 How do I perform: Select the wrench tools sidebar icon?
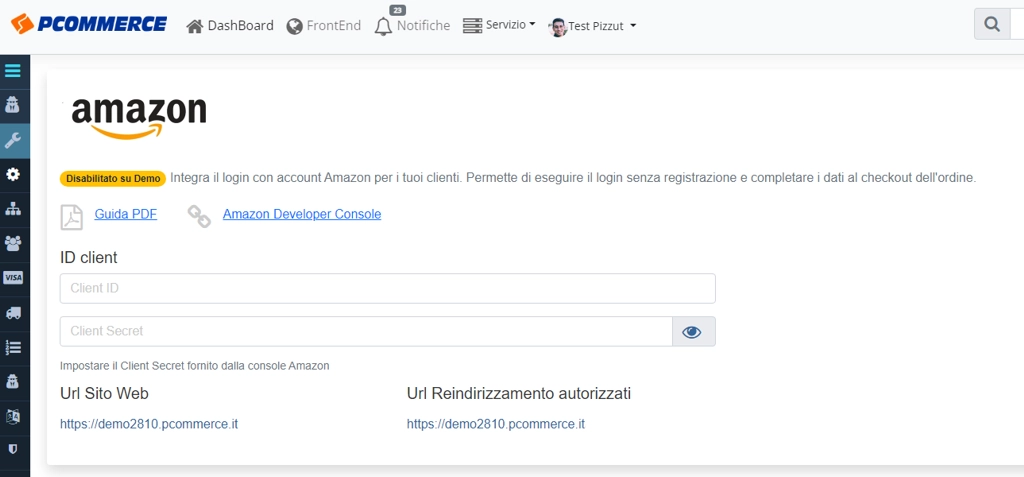(13, 140)
